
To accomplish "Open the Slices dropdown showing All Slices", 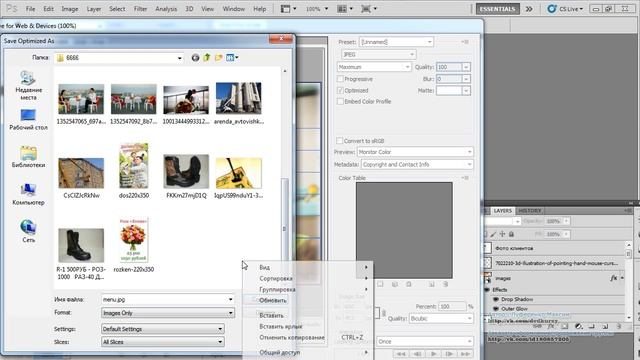I will coord(162,342).
